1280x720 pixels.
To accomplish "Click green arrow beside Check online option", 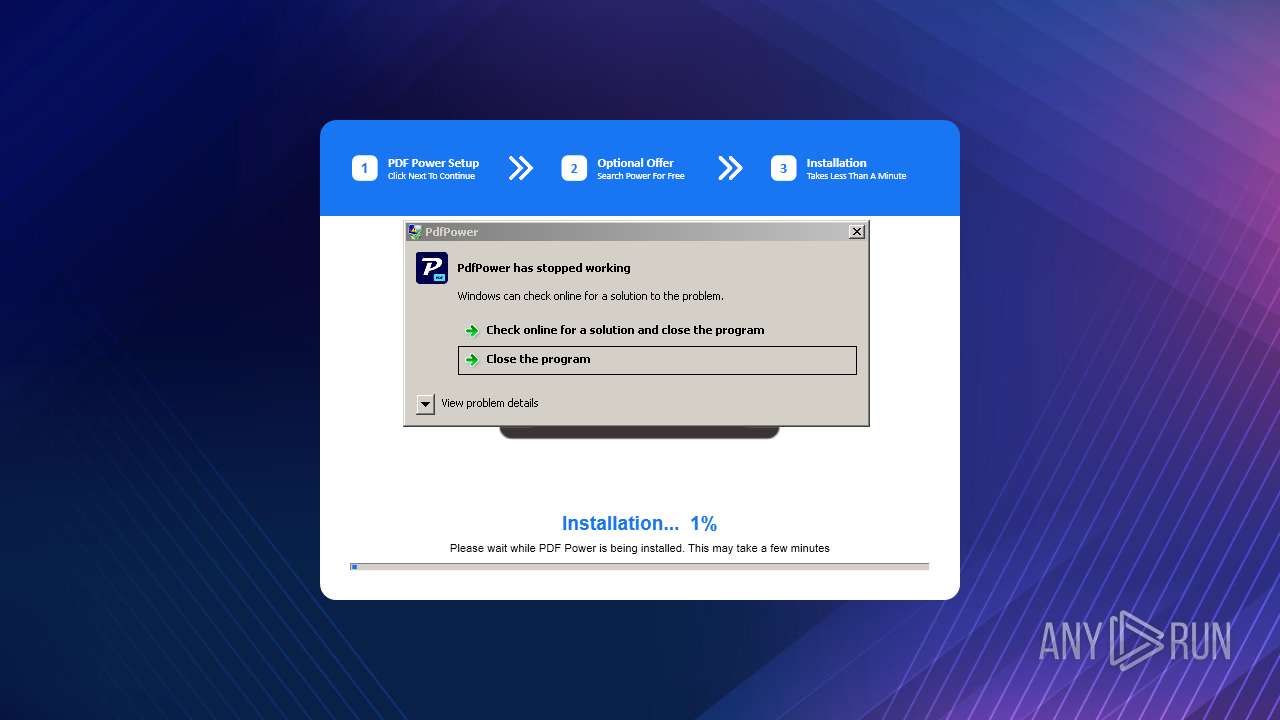I will (x=472, y=330).
